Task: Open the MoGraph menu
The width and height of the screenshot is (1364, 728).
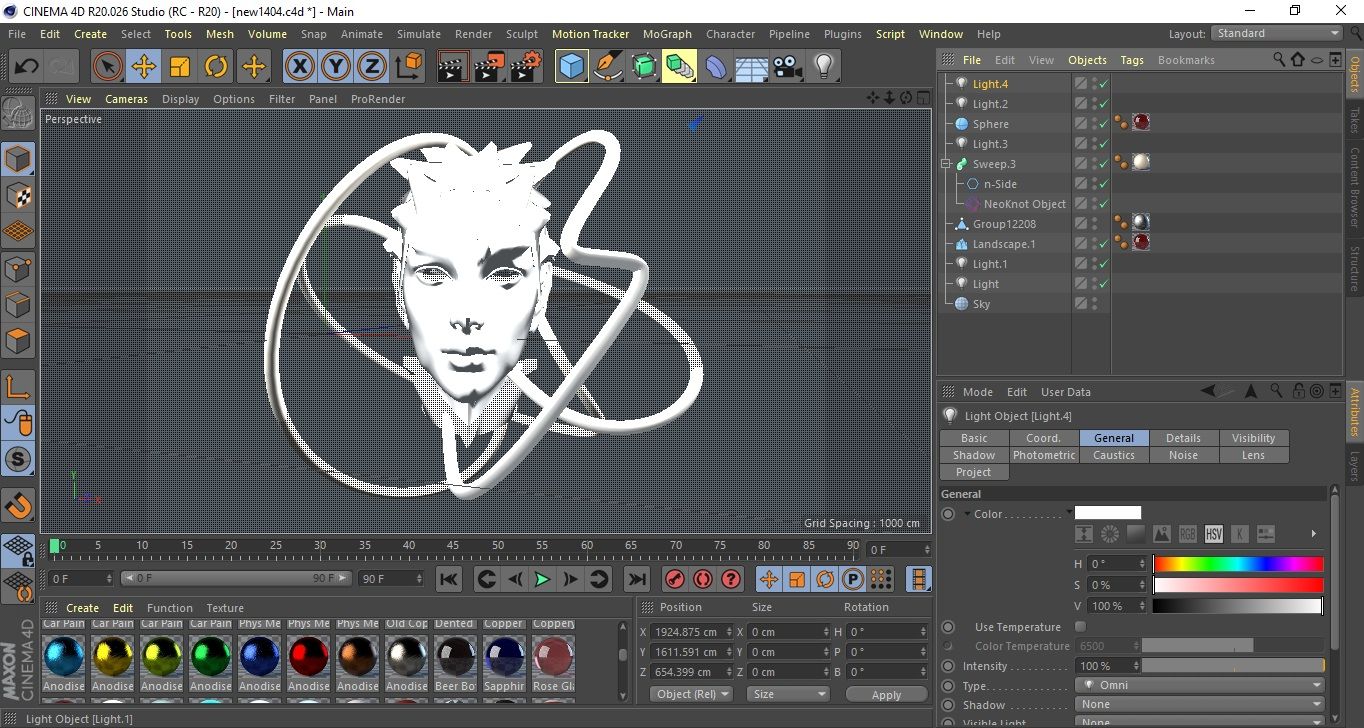Action: pyautogui.click(x=667, y=34)
